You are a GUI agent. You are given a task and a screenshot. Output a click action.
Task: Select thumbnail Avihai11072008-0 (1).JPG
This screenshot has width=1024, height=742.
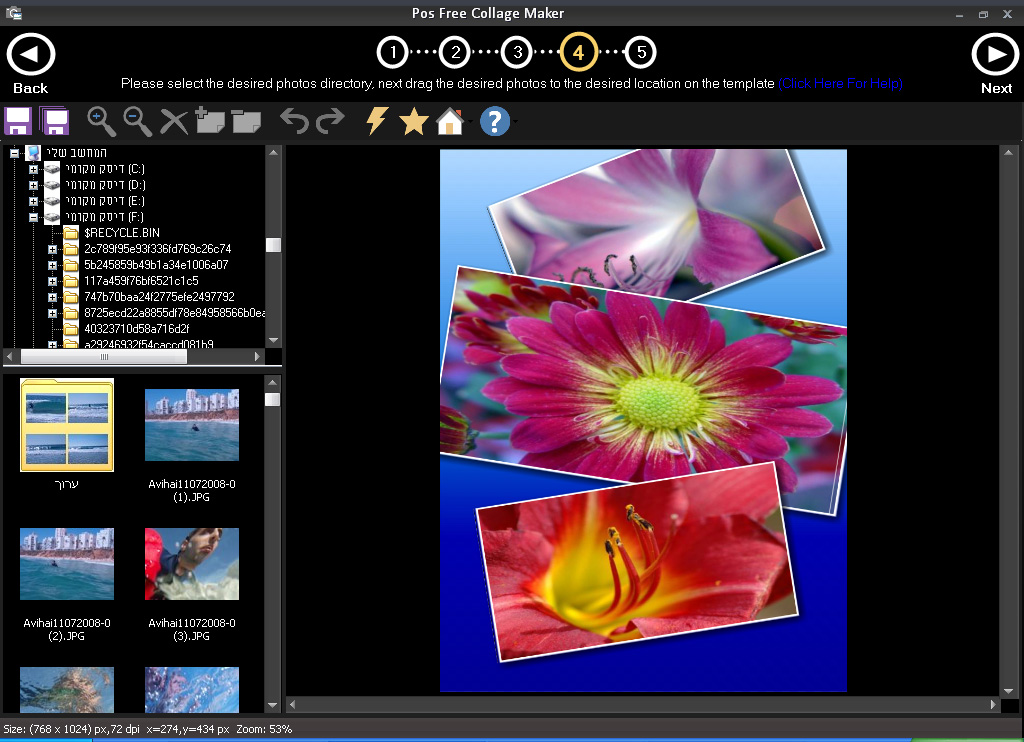(x=192, y=425)
